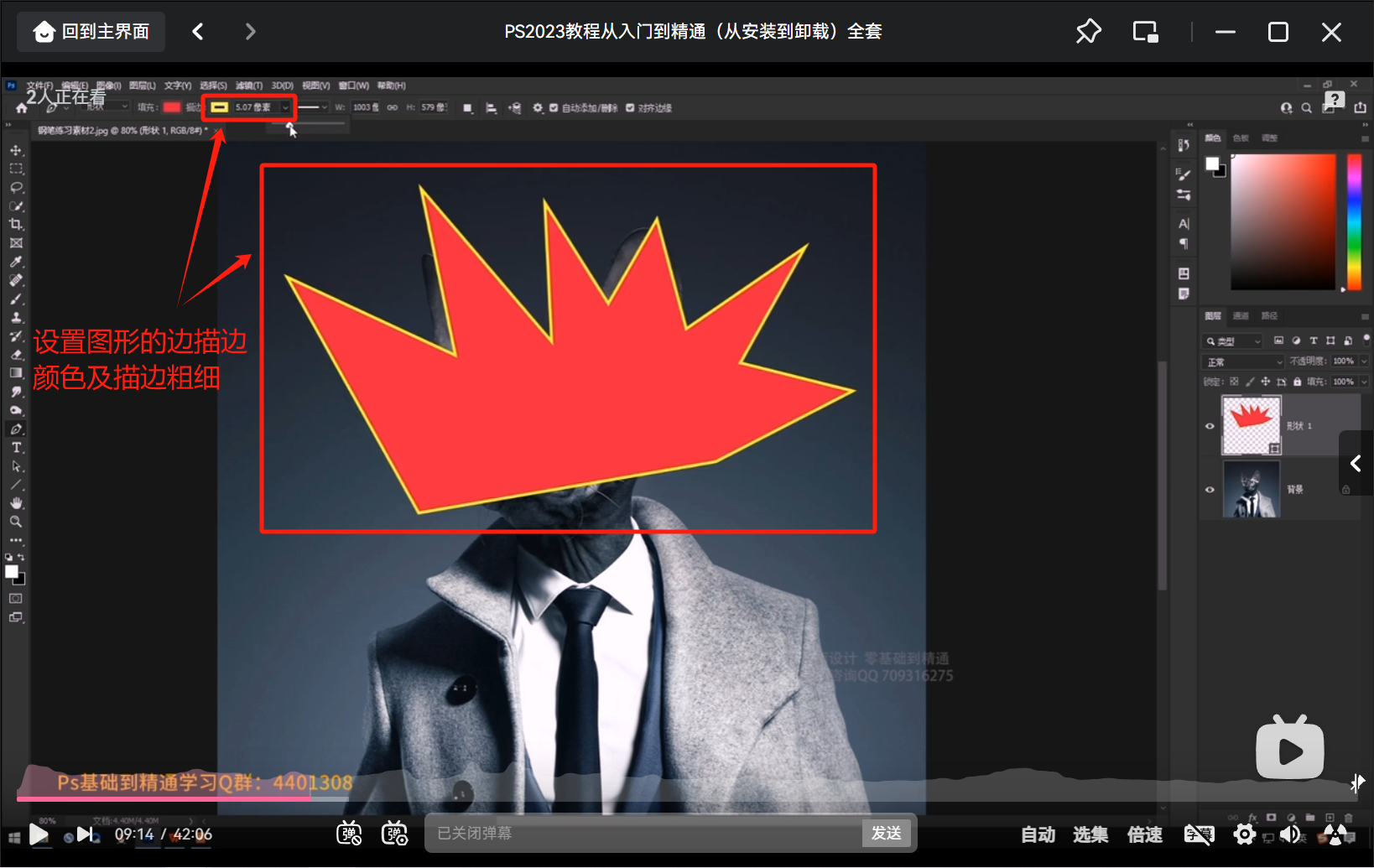Screen dimensions: 1374x868
Task: Select the Eraser tool
Action: click(16, 354)
